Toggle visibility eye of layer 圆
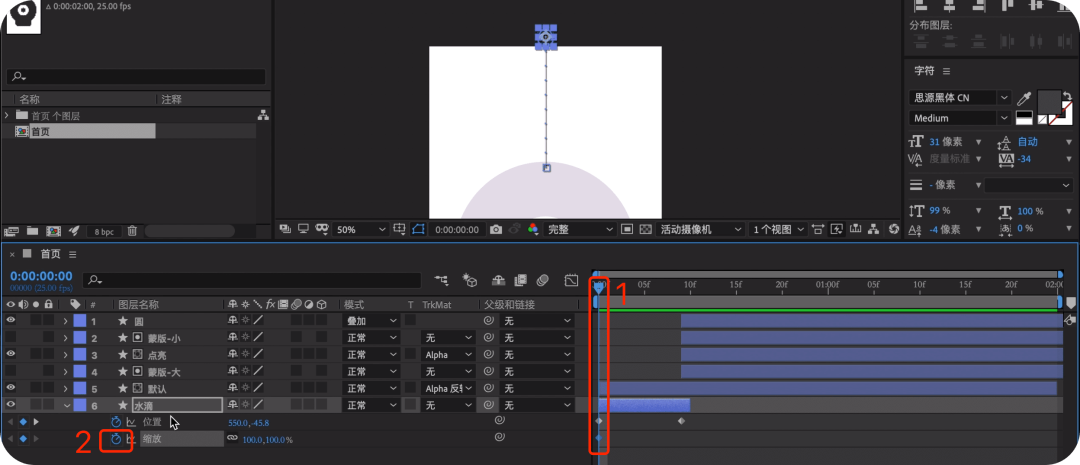Screen dimensions: 1080x465 coord(10,320)
